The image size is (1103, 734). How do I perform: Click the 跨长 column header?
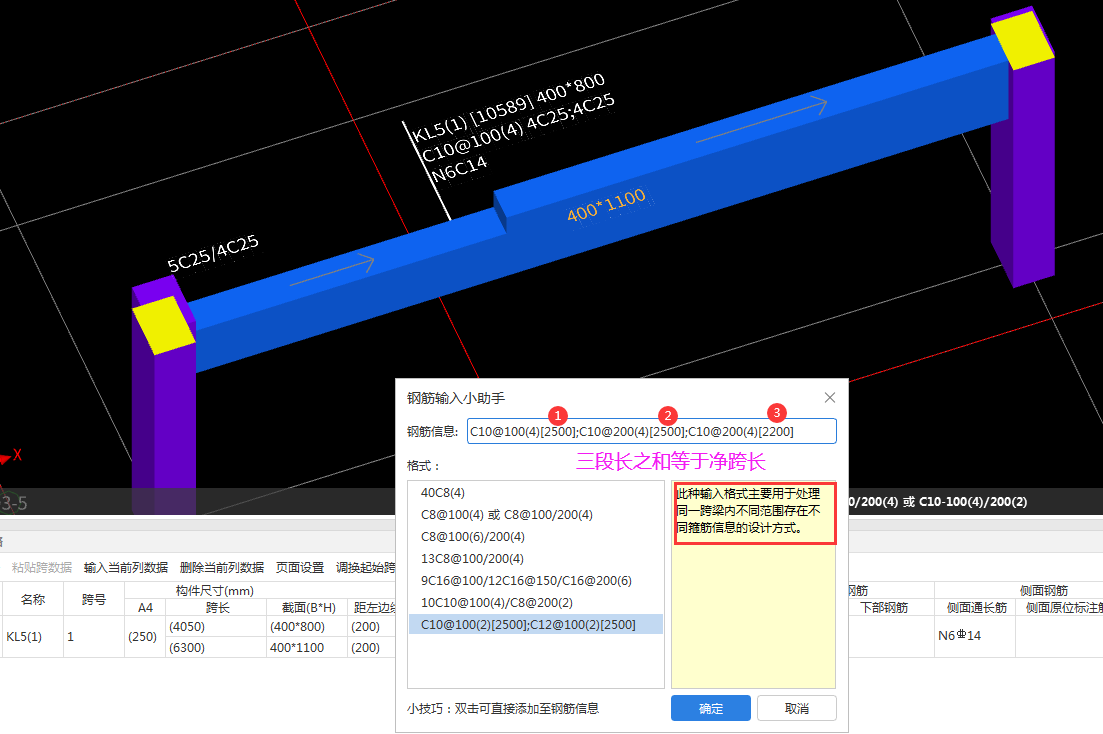coord(216,607)
